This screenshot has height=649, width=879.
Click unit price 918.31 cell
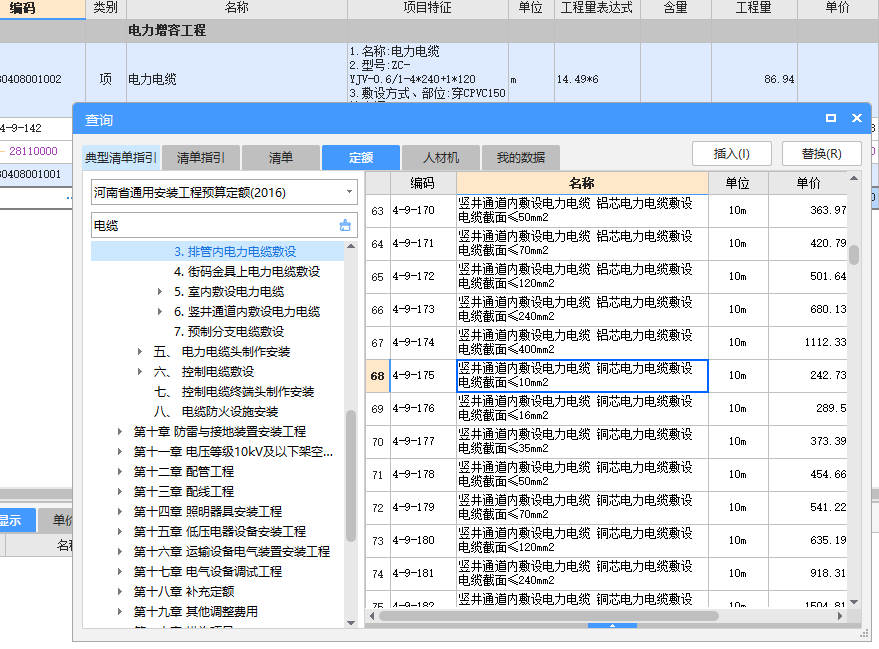click(x=808, y=573)
